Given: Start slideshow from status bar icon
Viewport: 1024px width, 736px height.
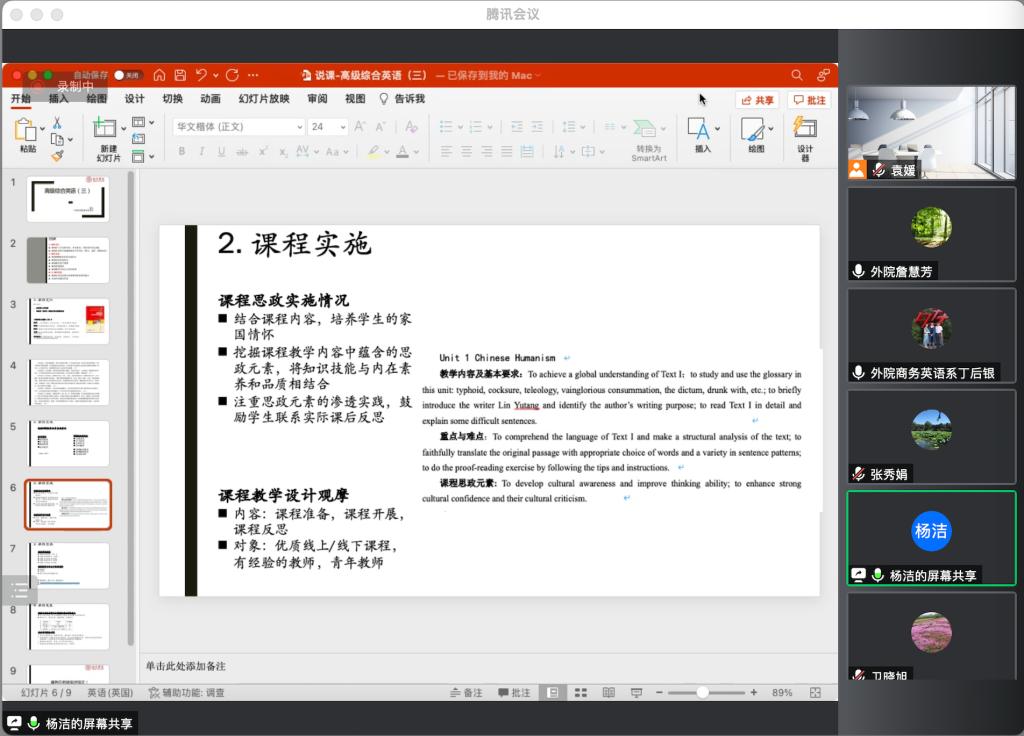Looking at the screenshot, I should point(636,693).
